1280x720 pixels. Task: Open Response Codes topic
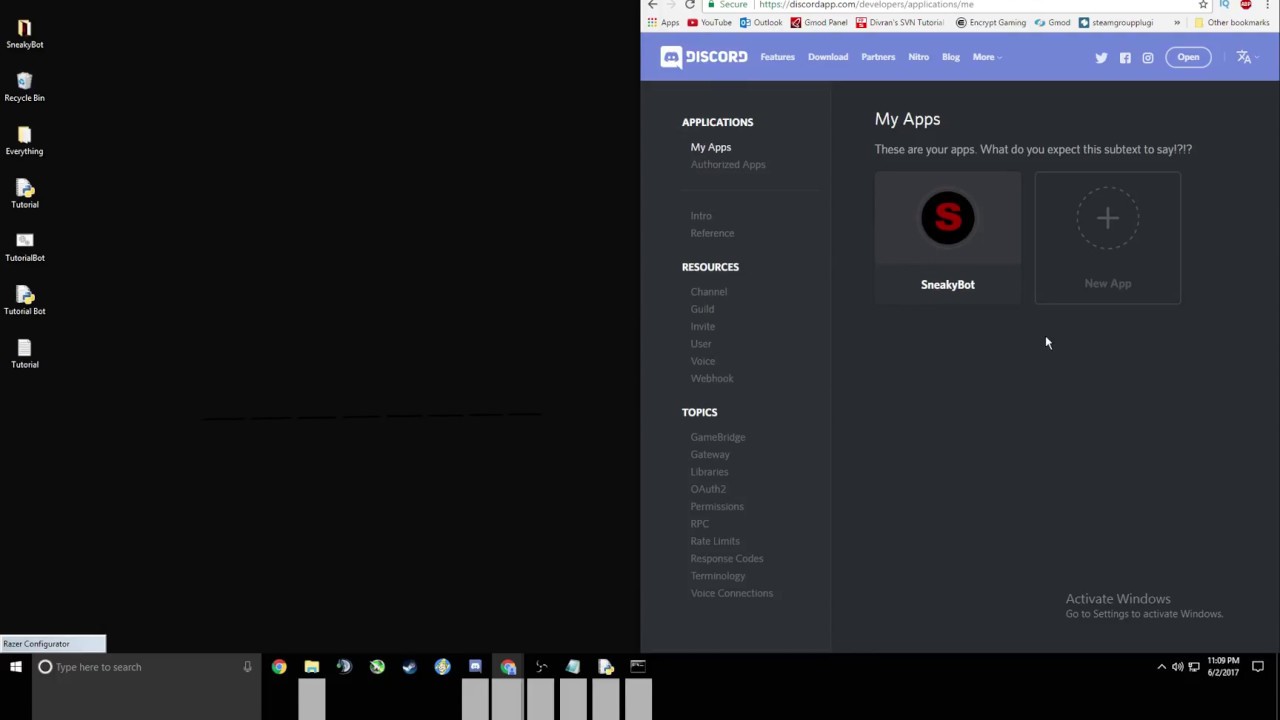tap(727, 558)
